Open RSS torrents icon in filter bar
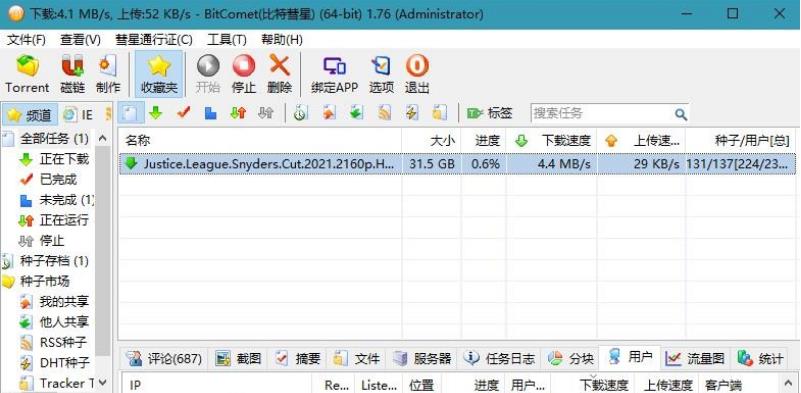 point(384,113)
